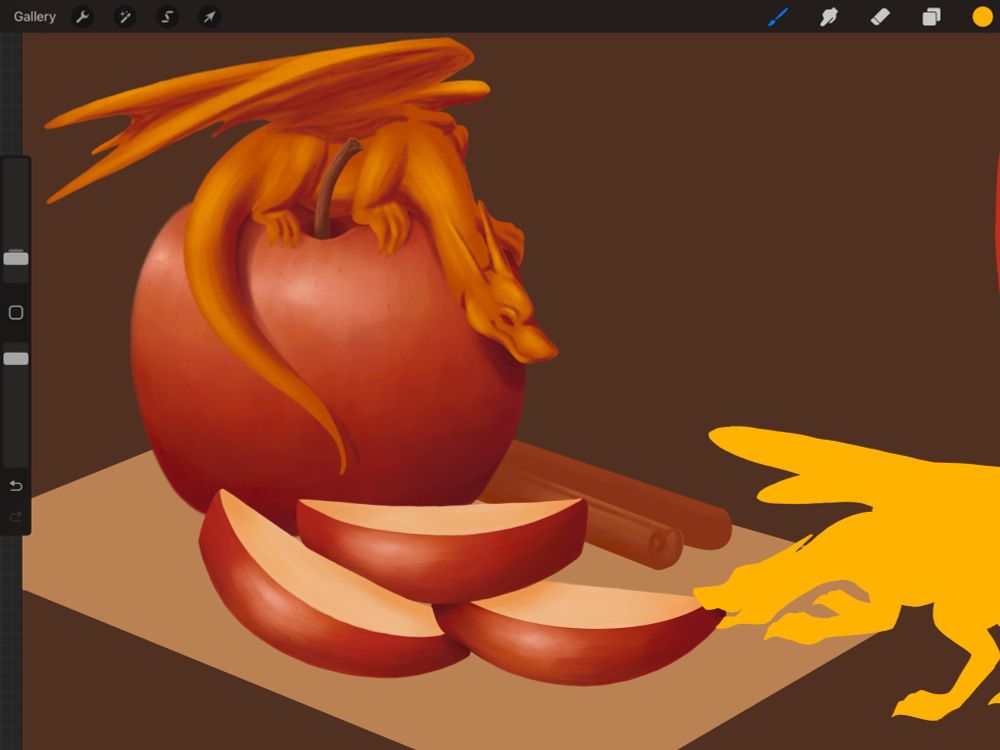1000x750 pixels.
Task: Tap the brush opacity slider handle
Action: point(14,357)
